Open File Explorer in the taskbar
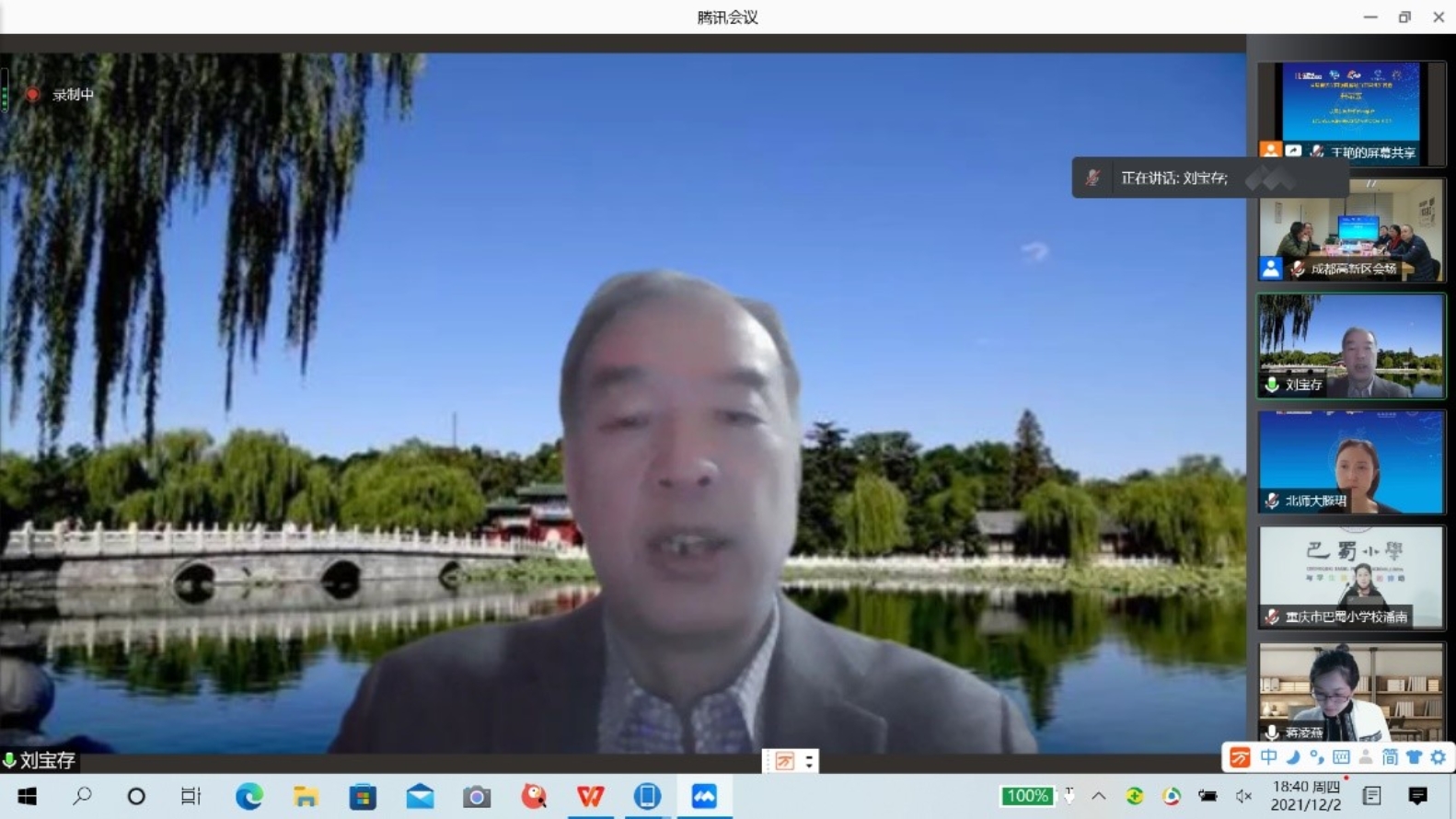This screenshot has height=819, width=1456. pyautogui.click(x=306, y=796)
